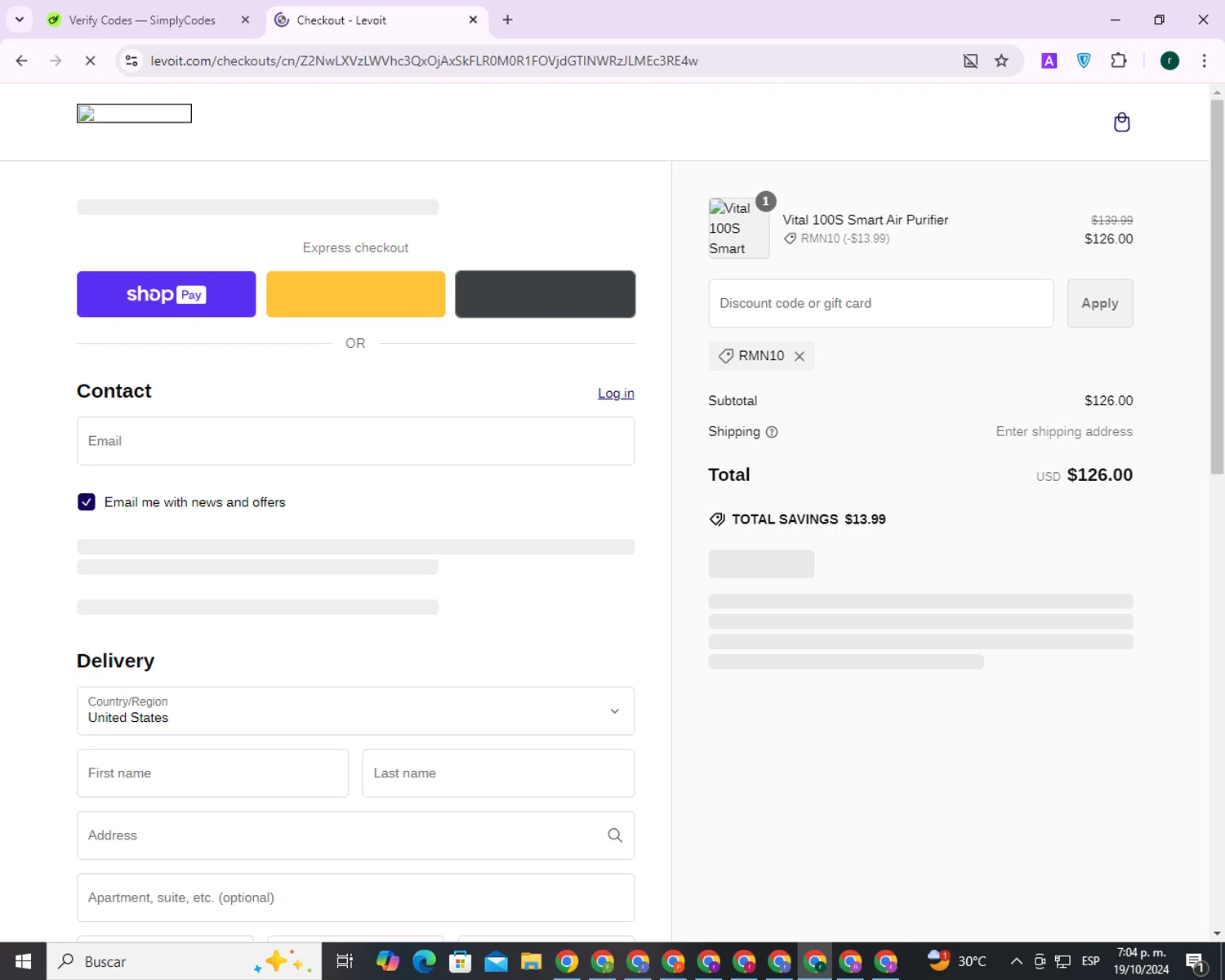Open File Explorer from the taskbar
This screenshot has width=1225, height=980.
531,961
